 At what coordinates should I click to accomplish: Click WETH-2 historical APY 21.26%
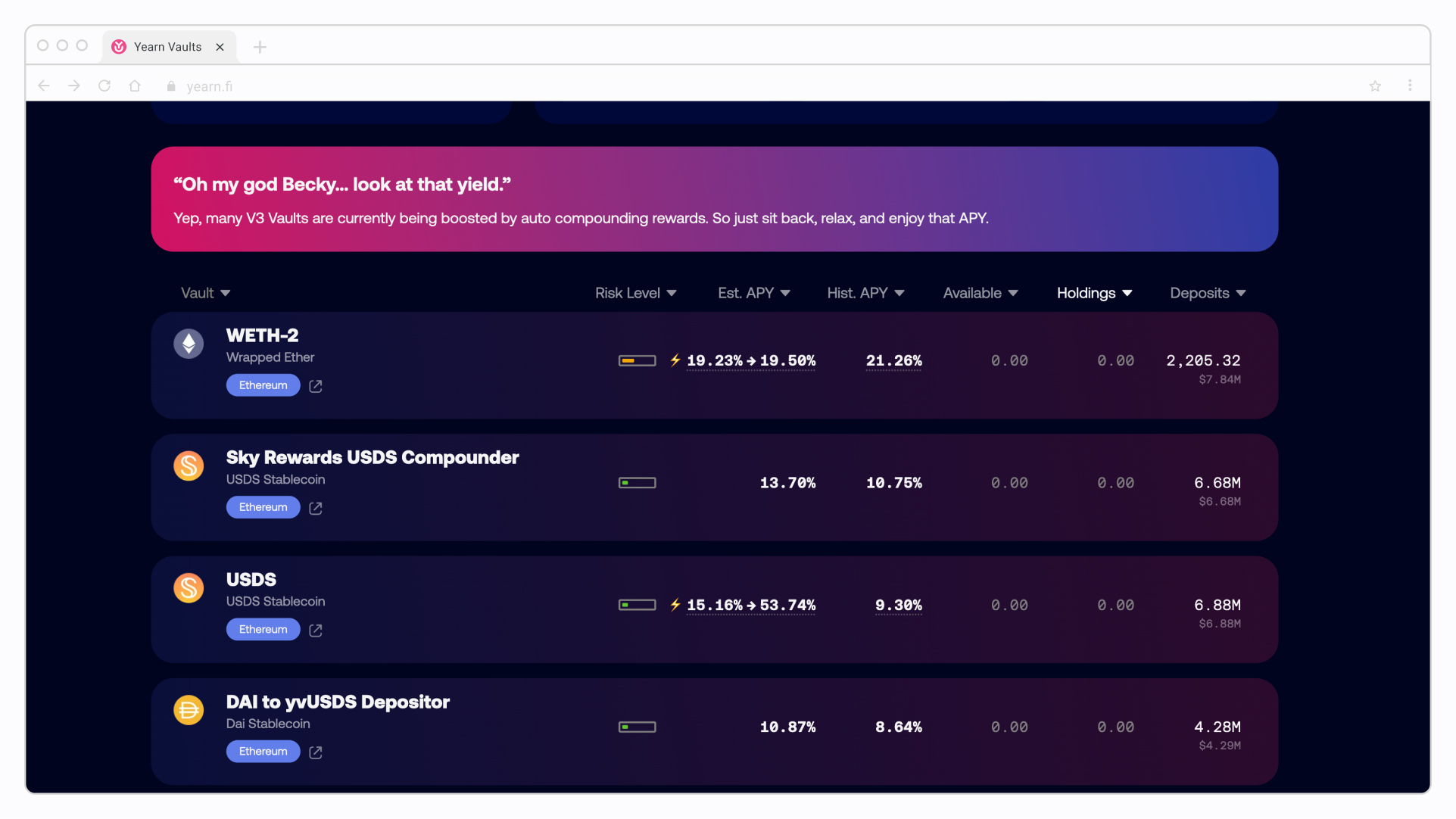click(893, 361)
